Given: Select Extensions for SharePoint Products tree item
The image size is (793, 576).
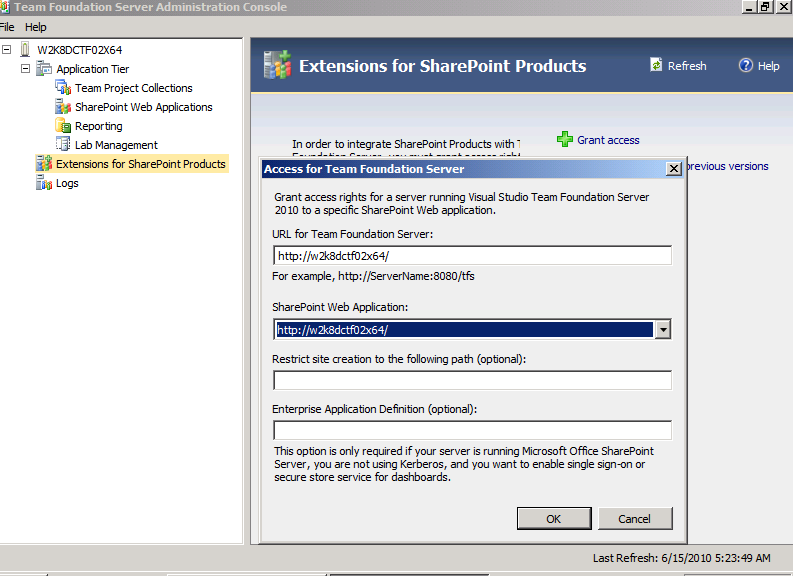Looking at the screenshot, I should (x=141, y=164).
